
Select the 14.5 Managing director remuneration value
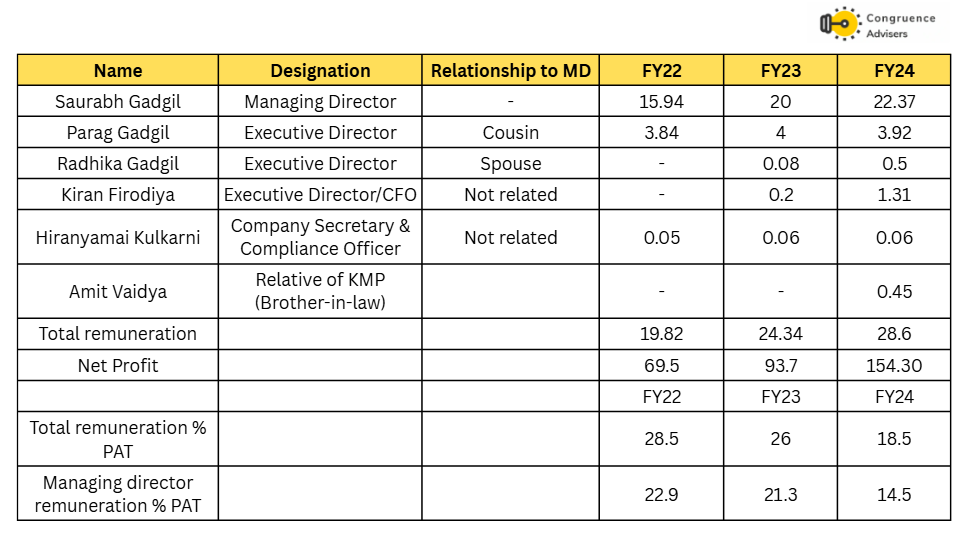tap(894, 494)
